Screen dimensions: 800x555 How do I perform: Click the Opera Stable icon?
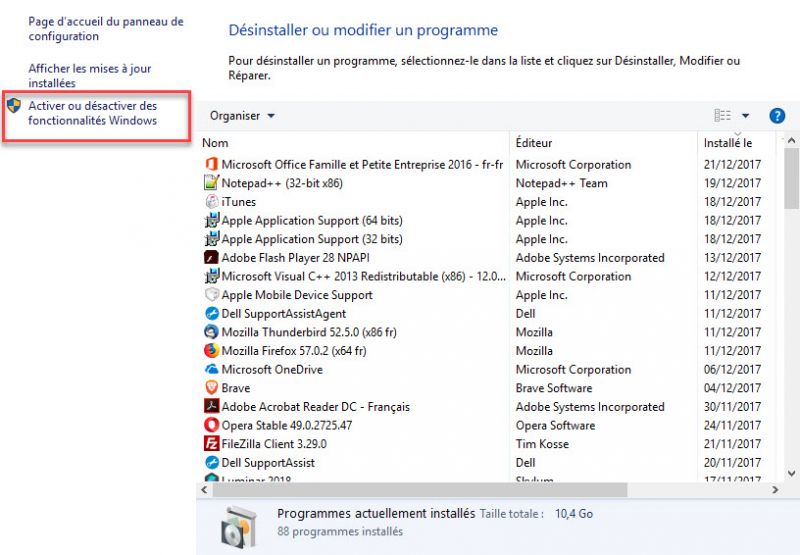point(211,425)
